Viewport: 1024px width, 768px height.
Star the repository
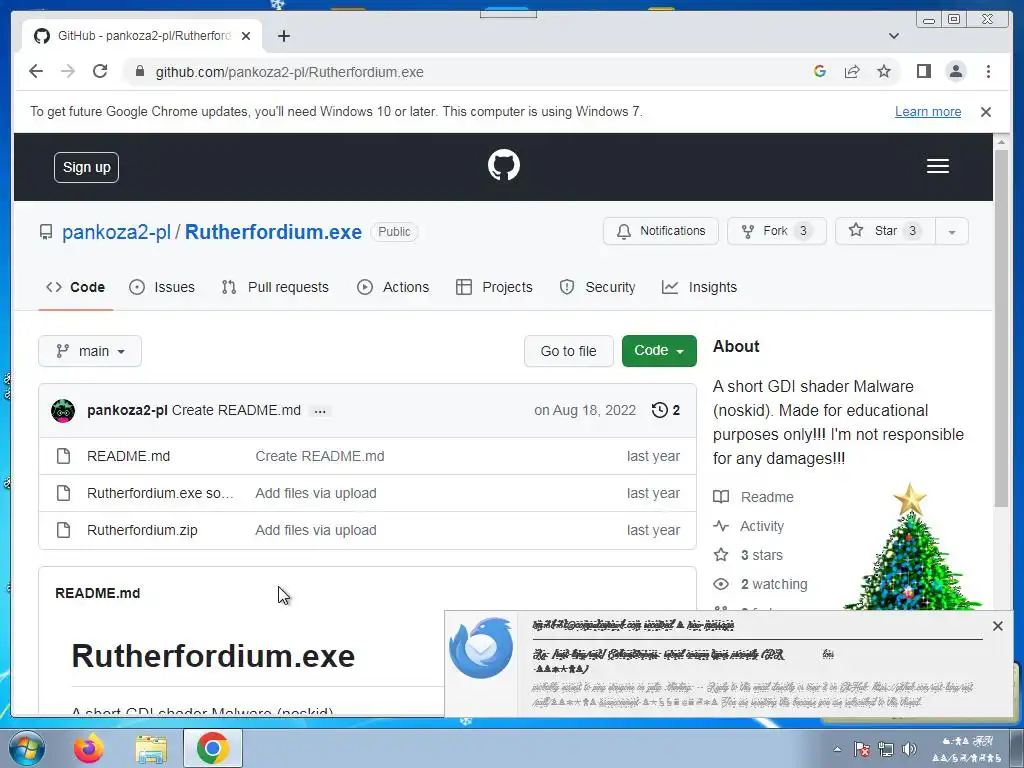885,231
